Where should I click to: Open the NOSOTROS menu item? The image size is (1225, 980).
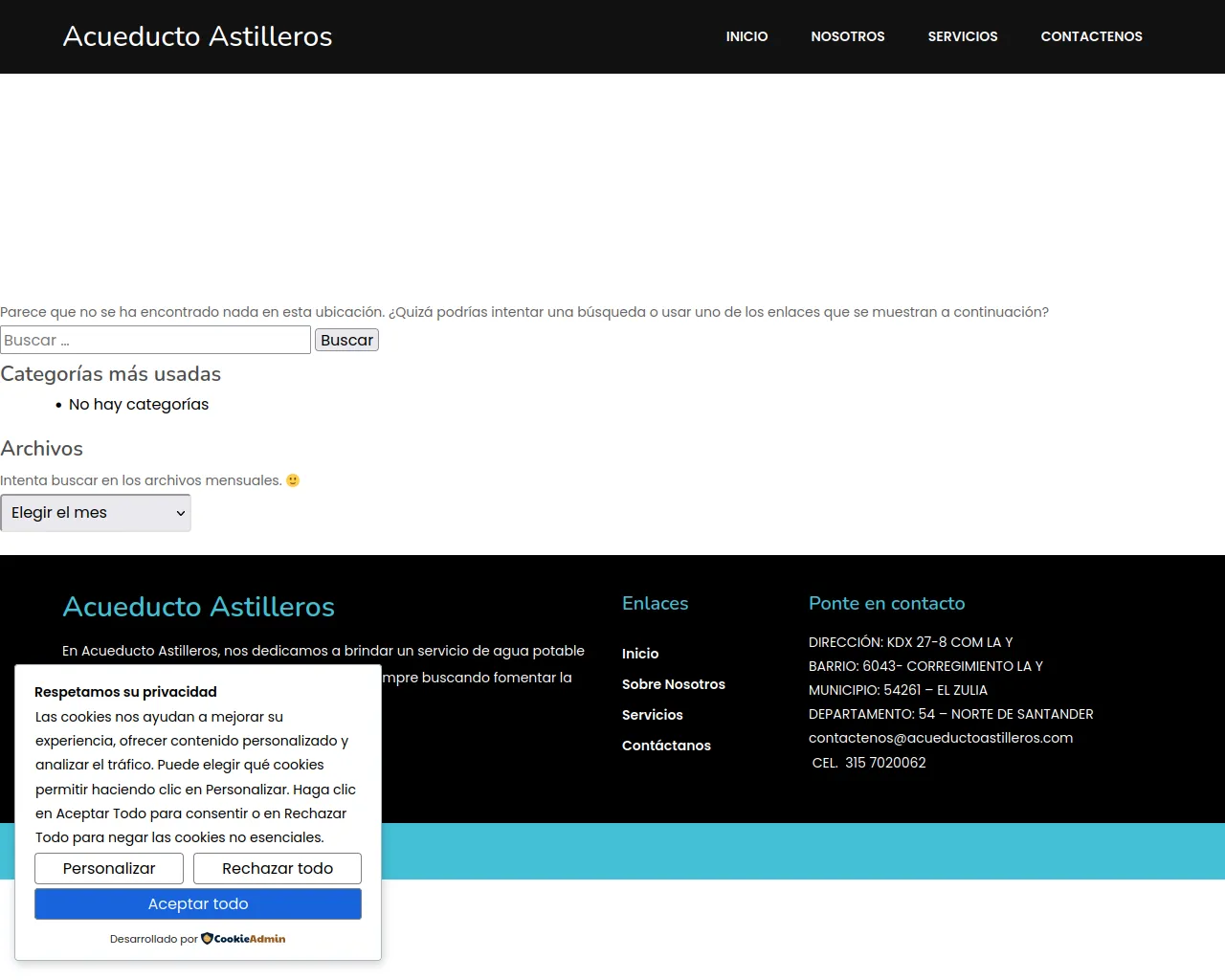coord(847,36)
